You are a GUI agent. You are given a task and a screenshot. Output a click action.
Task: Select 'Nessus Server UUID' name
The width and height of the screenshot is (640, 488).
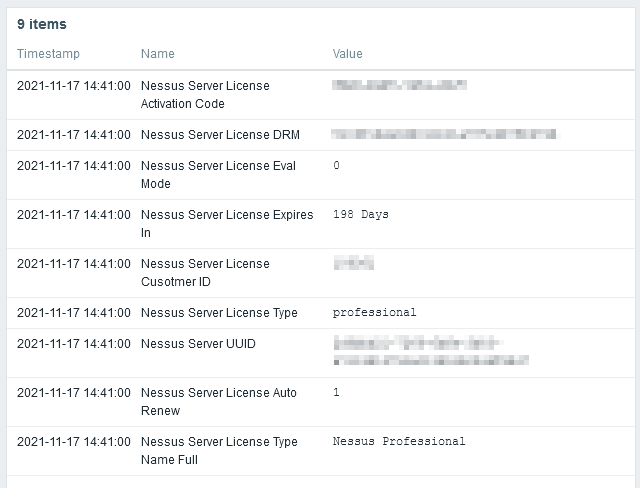[x=198, y=344]
